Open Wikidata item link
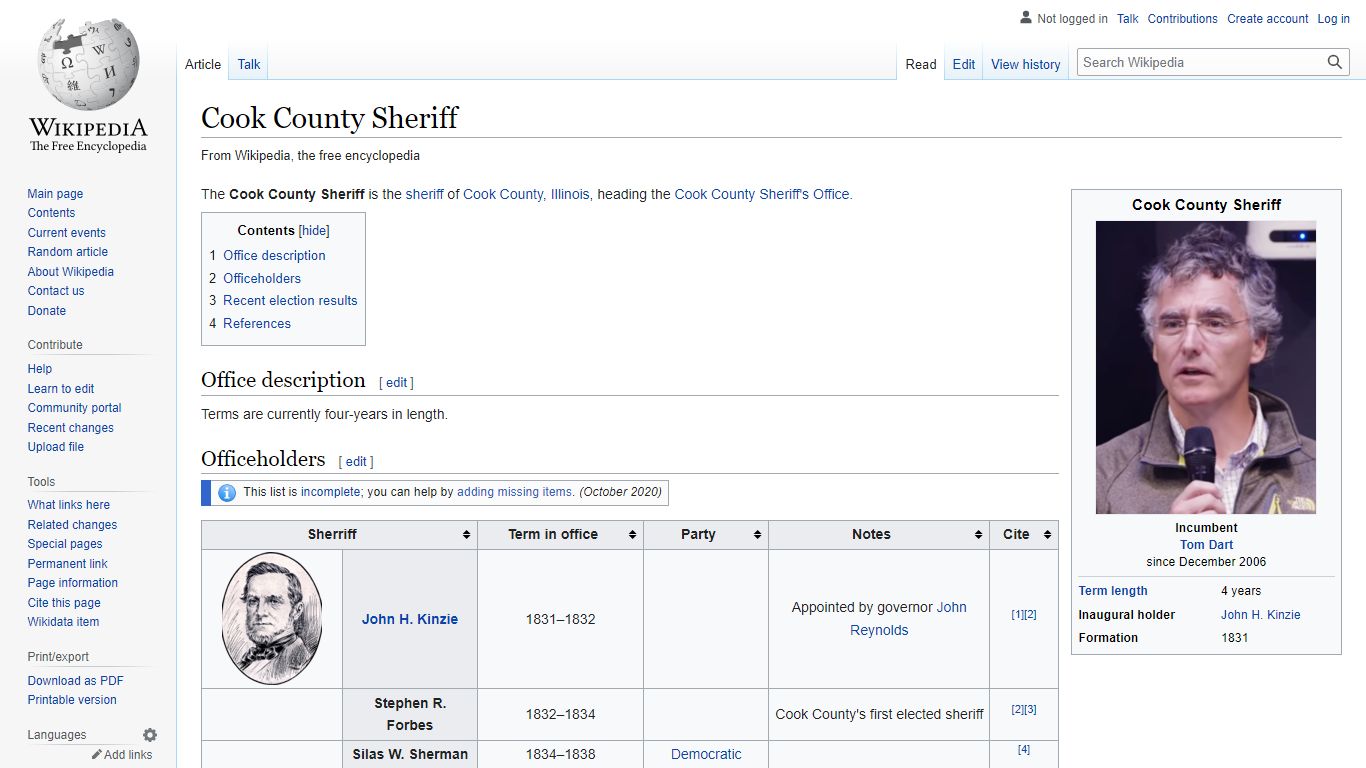 click(63, 622)
